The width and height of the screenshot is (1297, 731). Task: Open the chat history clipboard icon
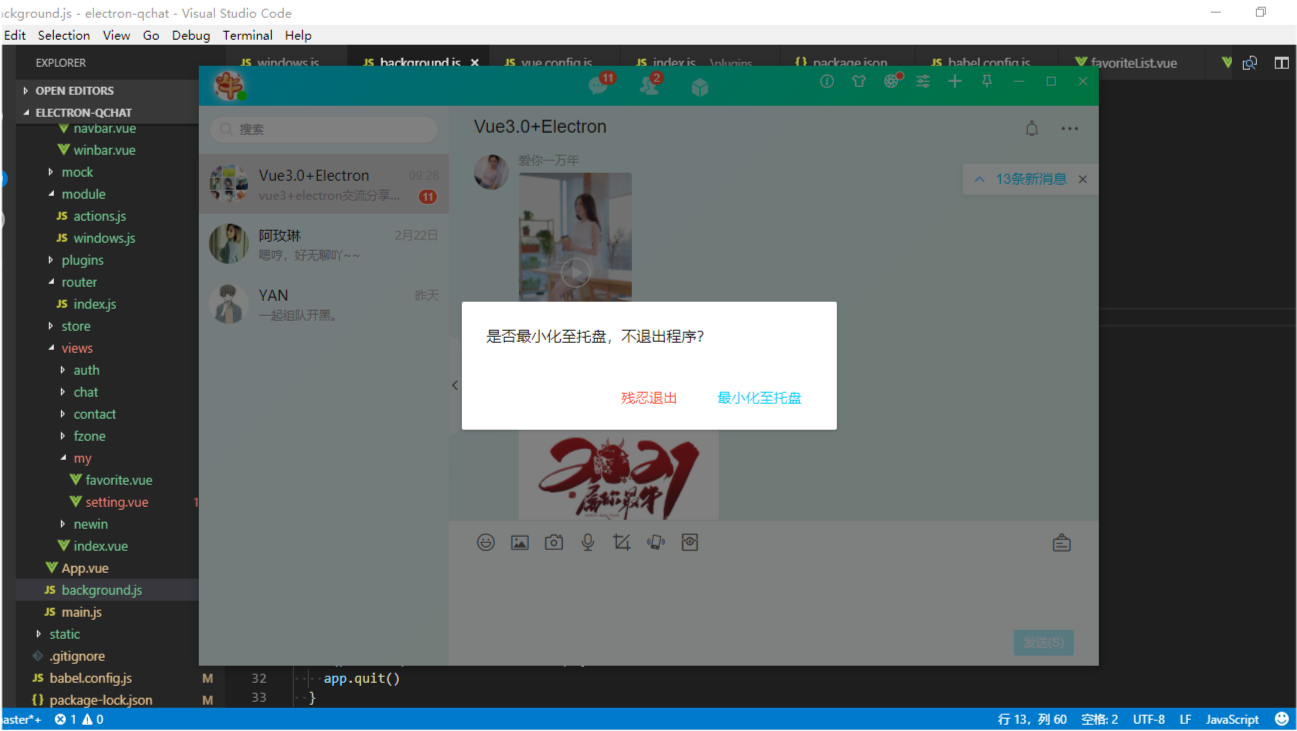(1061, 542)
